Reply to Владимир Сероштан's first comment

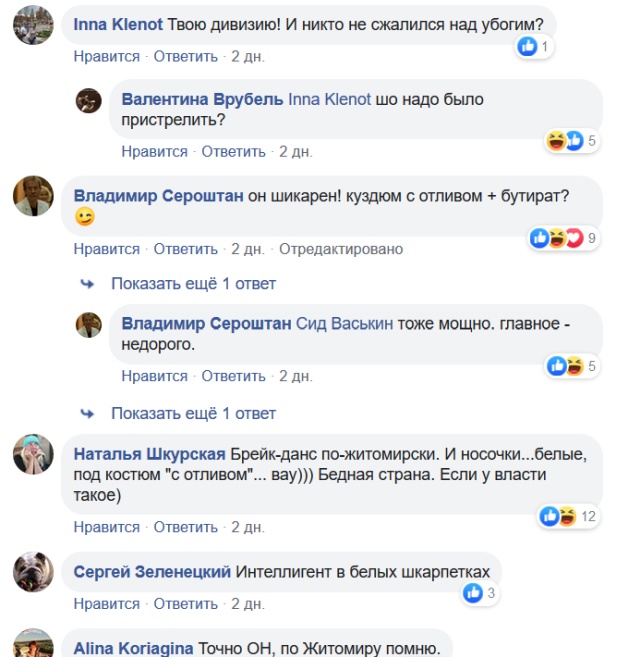pos(185,249)
